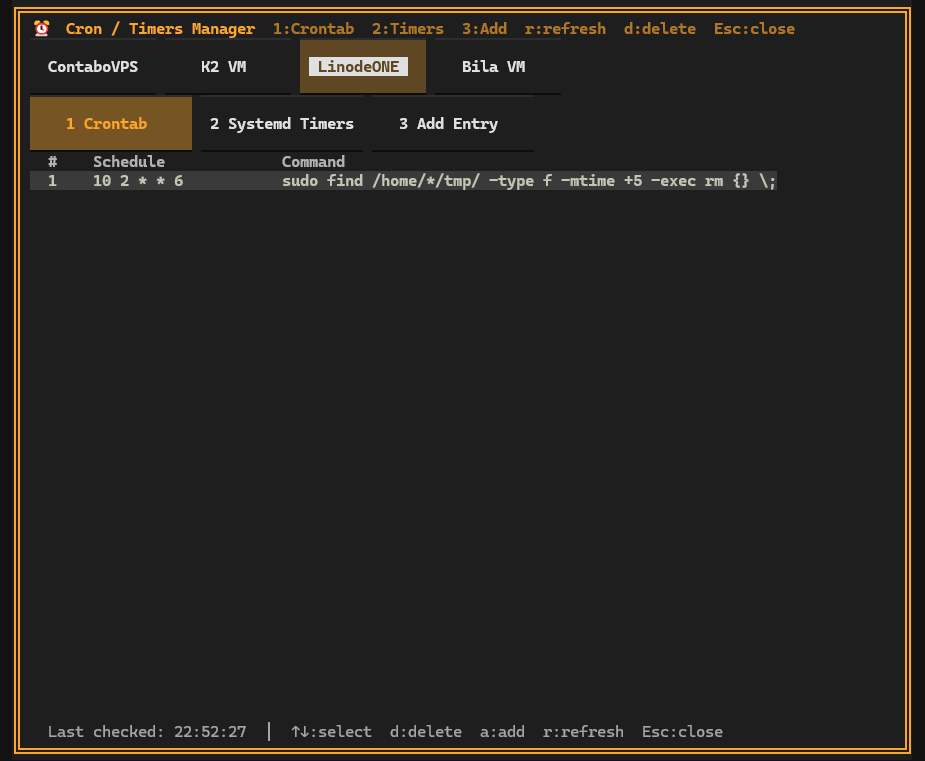Click the Schedule column header

click(x=129, y=161)
